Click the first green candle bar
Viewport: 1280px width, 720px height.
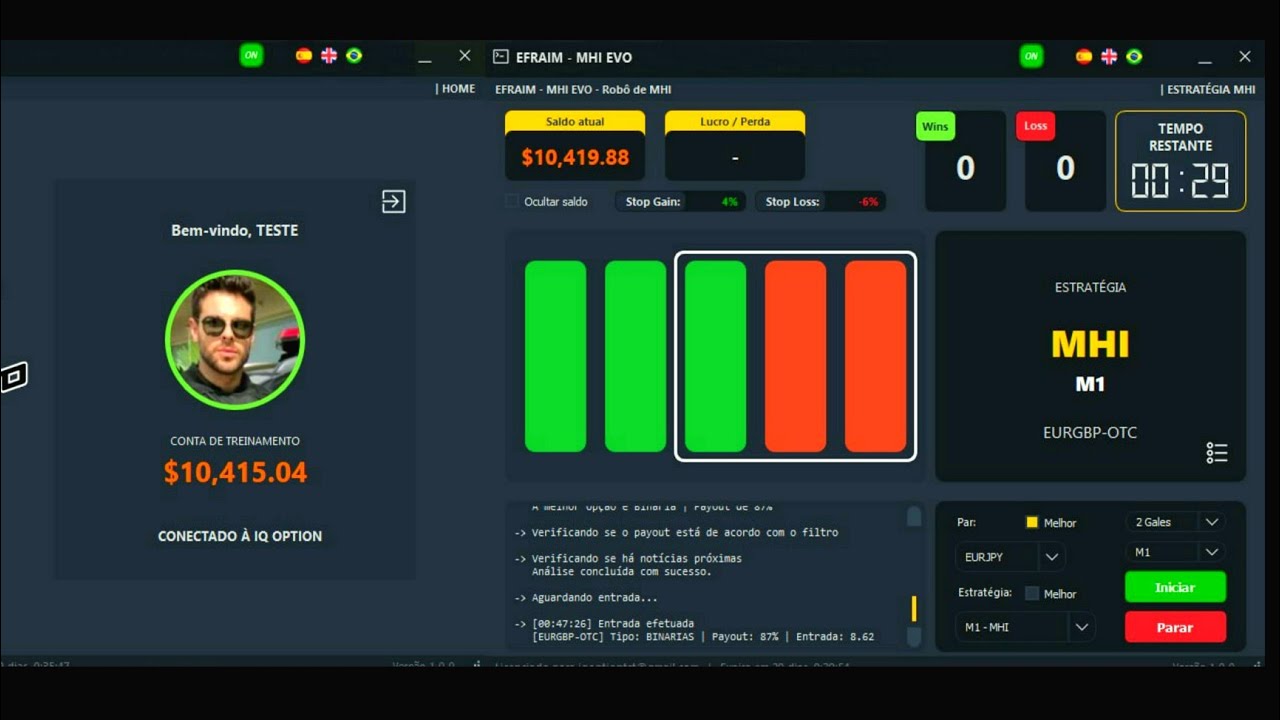(556, 356)
